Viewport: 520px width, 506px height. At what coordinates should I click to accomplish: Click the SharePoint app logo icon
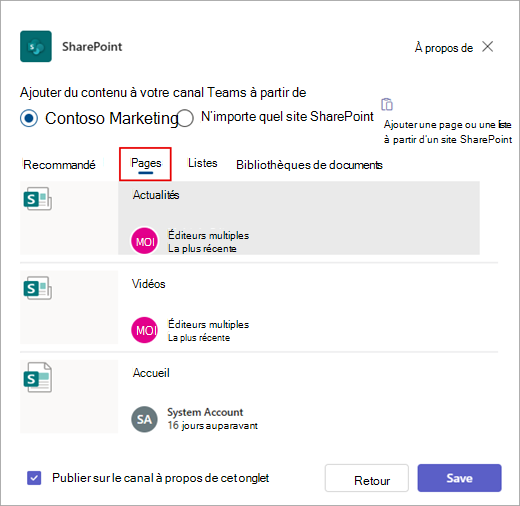(x=36, y=46)
